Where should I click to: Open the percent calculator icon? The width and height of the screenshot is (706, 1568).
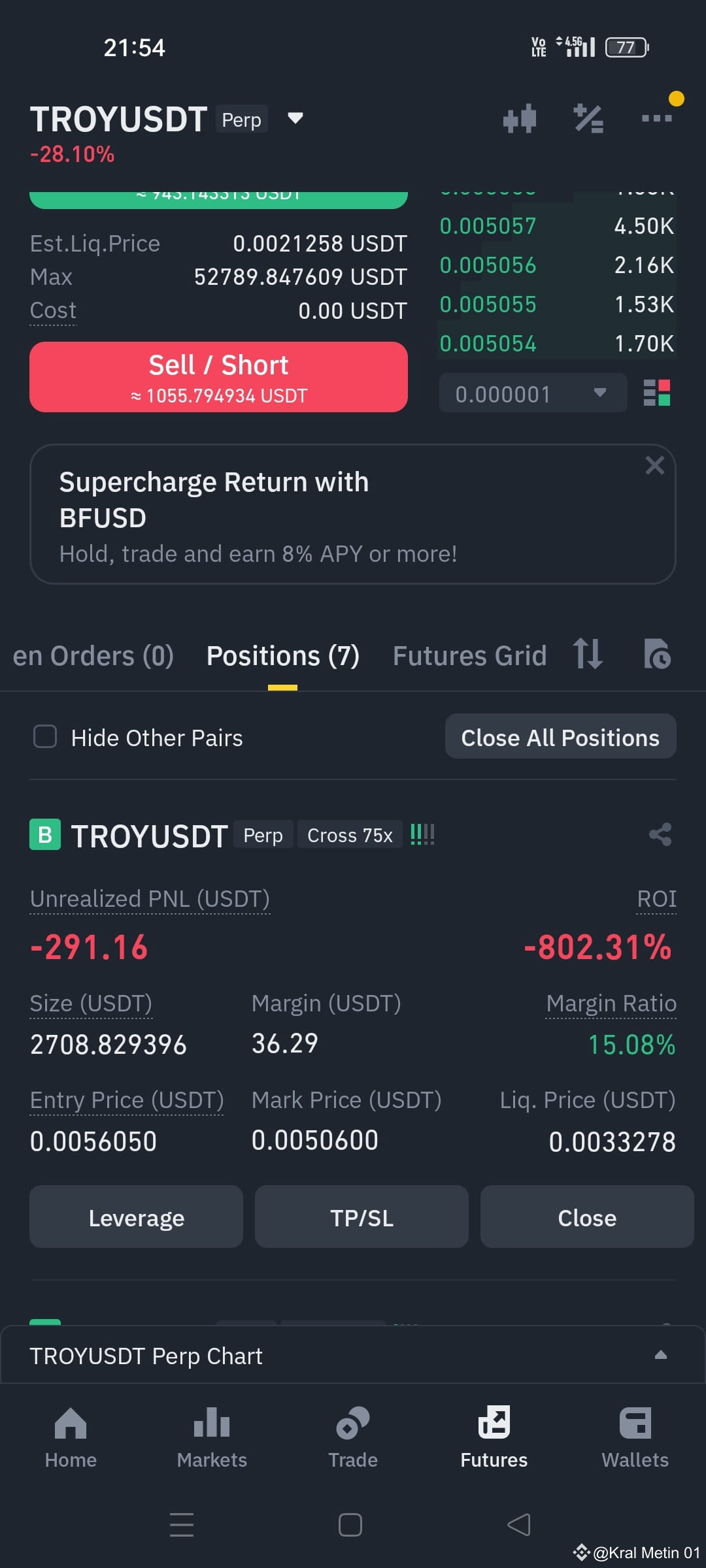click(x=588, y=119)
